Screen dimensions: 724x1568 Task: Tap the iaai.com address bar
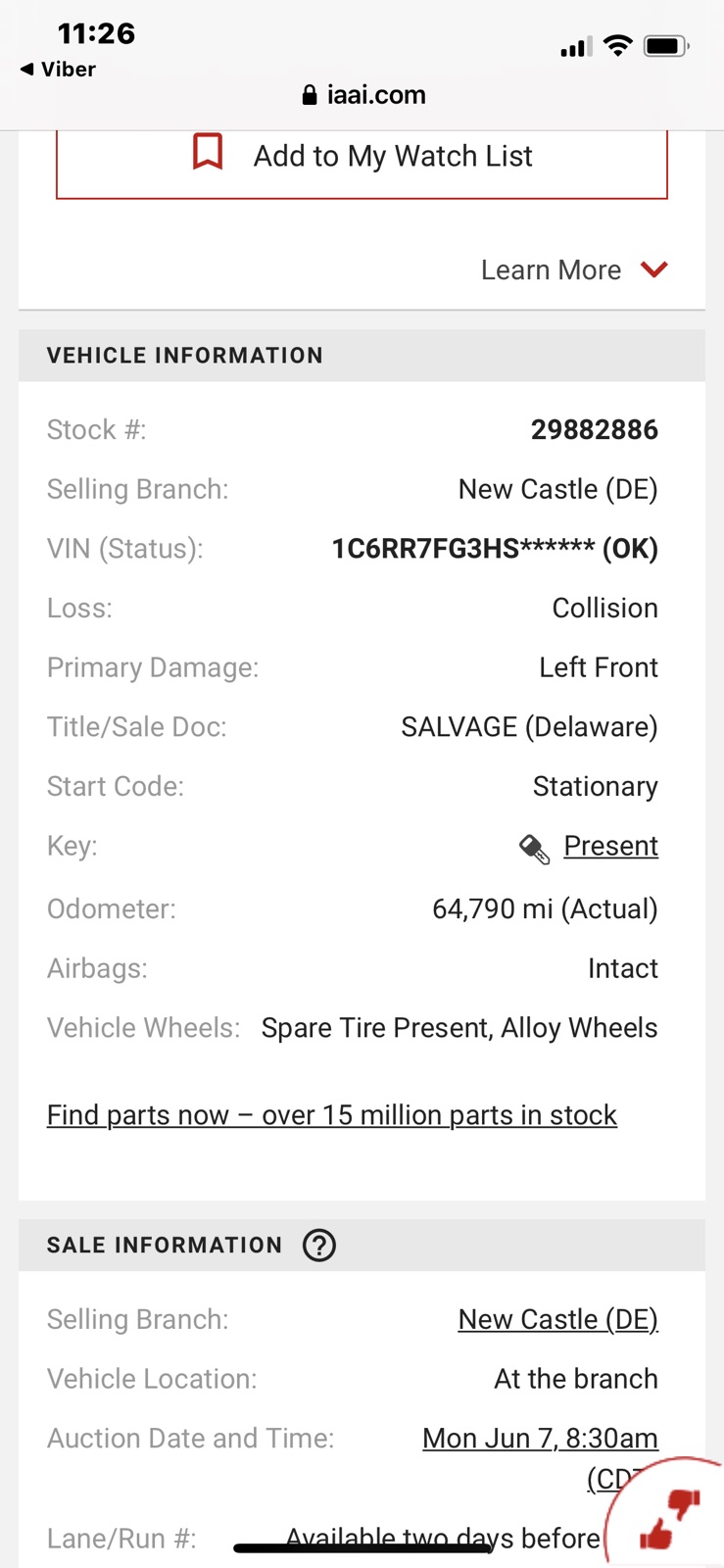(363, 95)
